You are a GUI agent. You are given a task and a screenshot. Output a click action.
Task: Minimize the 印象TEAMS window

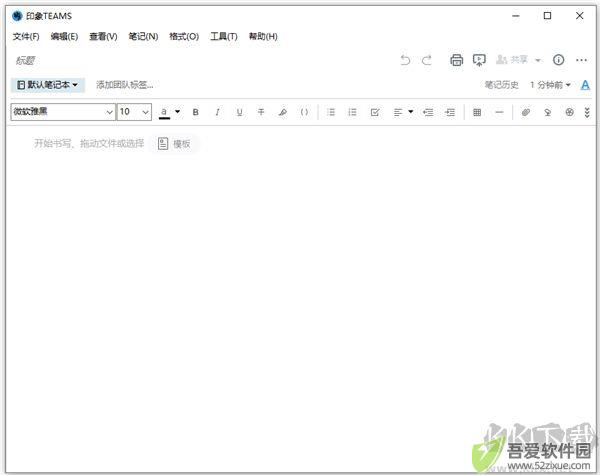click(x=516, y=16)
